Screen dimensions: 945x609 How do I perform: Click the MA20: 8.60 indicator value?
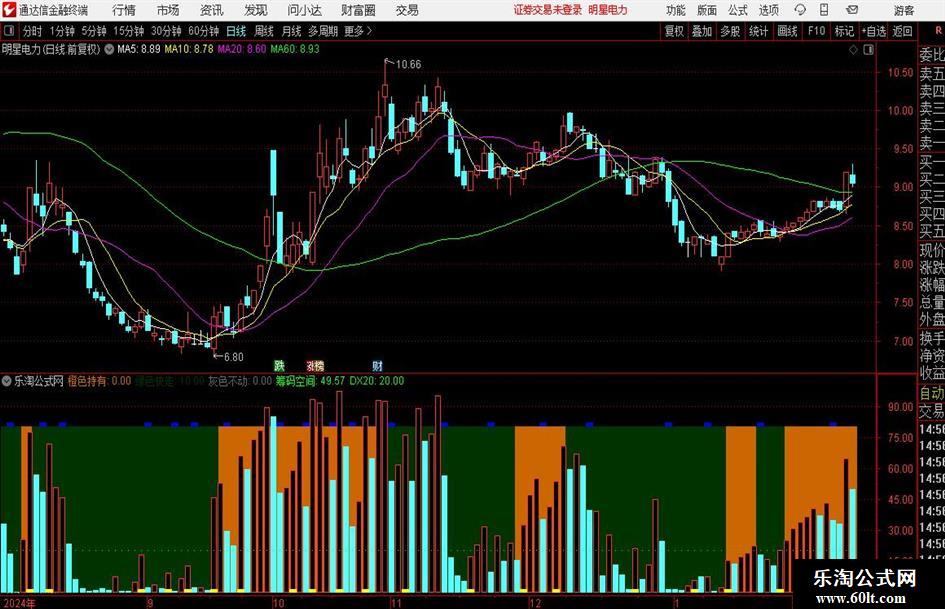coord(242,49)
